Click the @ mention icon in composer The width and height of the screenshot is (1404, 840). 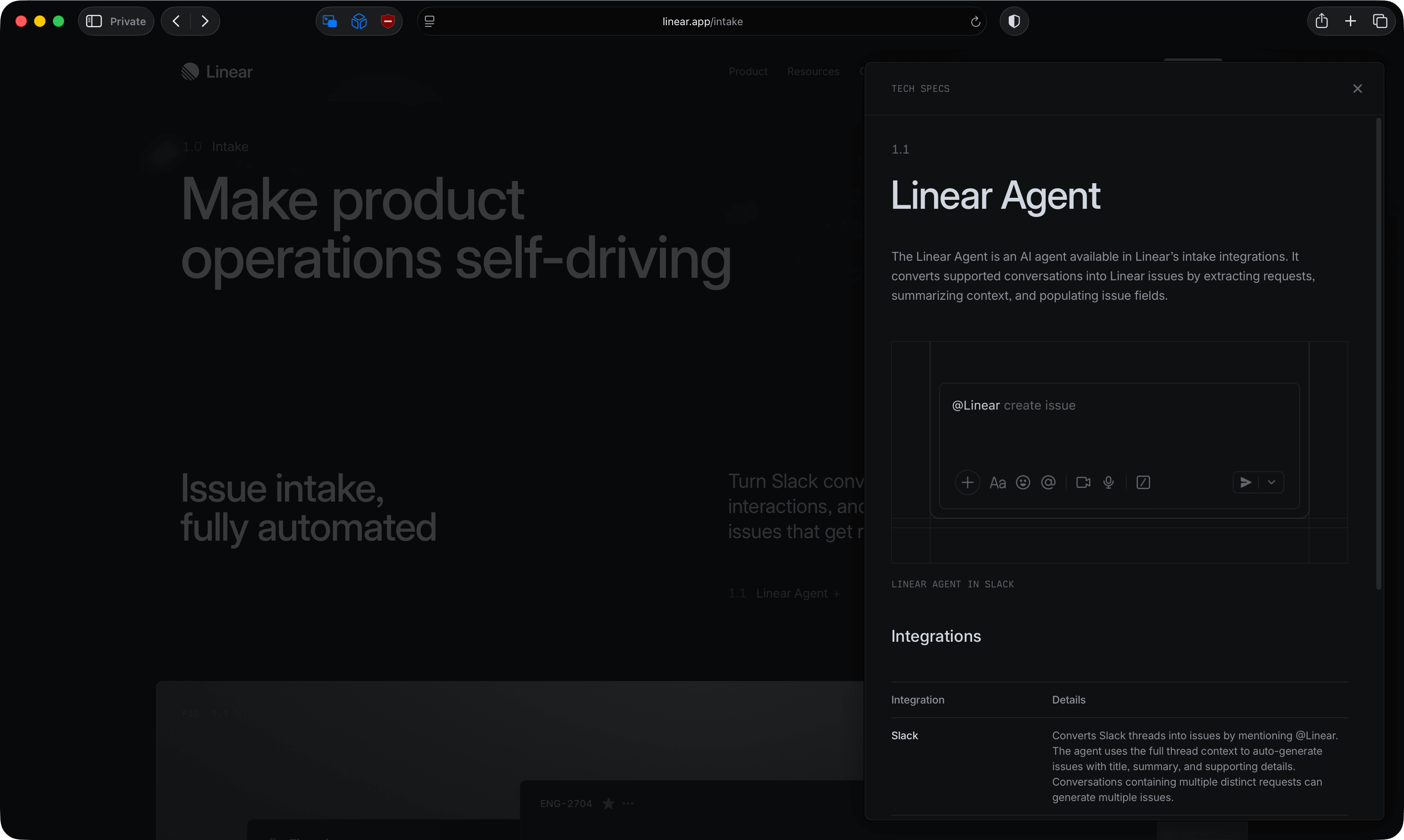point(1049,482)
